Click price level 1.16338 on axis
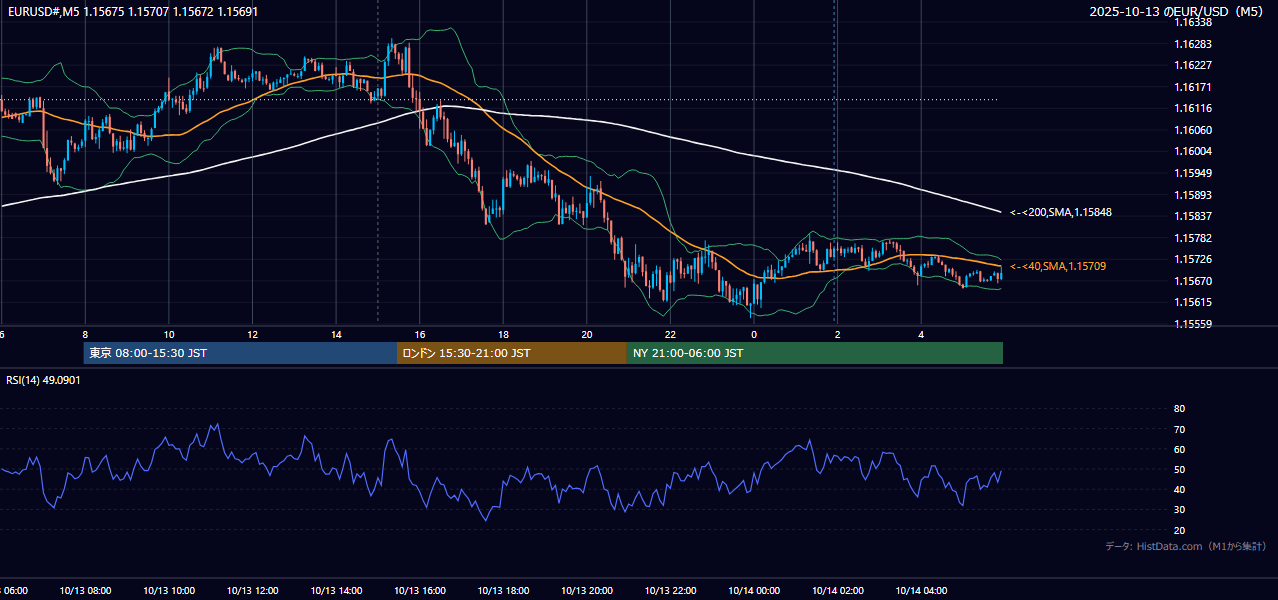 pyautogui.click(x=1192, y=22)
